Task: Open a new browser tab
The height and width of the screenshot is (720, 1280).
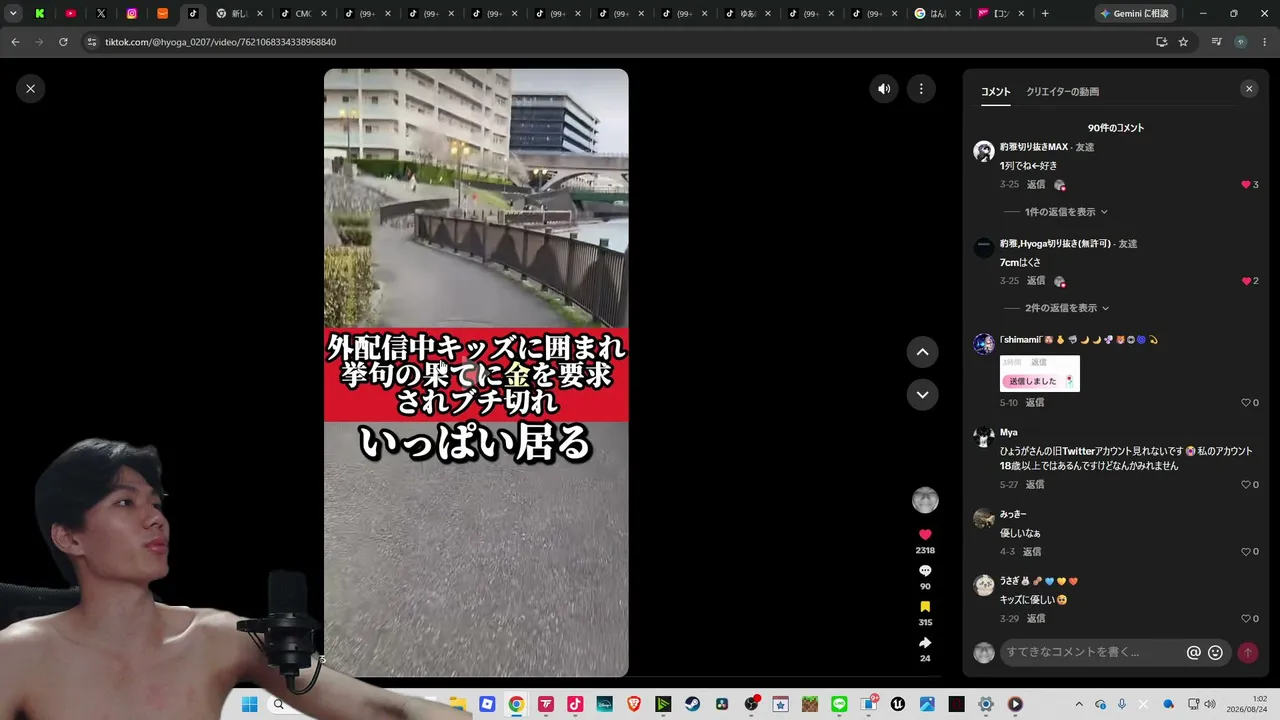Action: (x=1045, y=14)
